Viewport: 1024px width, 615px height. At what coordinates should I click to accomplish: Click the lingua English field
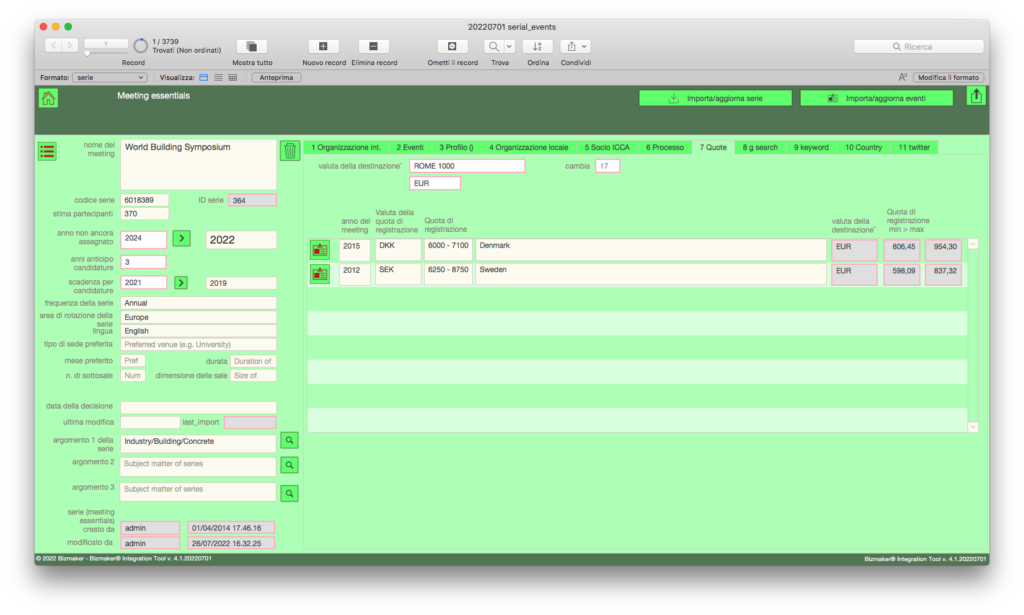point(199,331)
